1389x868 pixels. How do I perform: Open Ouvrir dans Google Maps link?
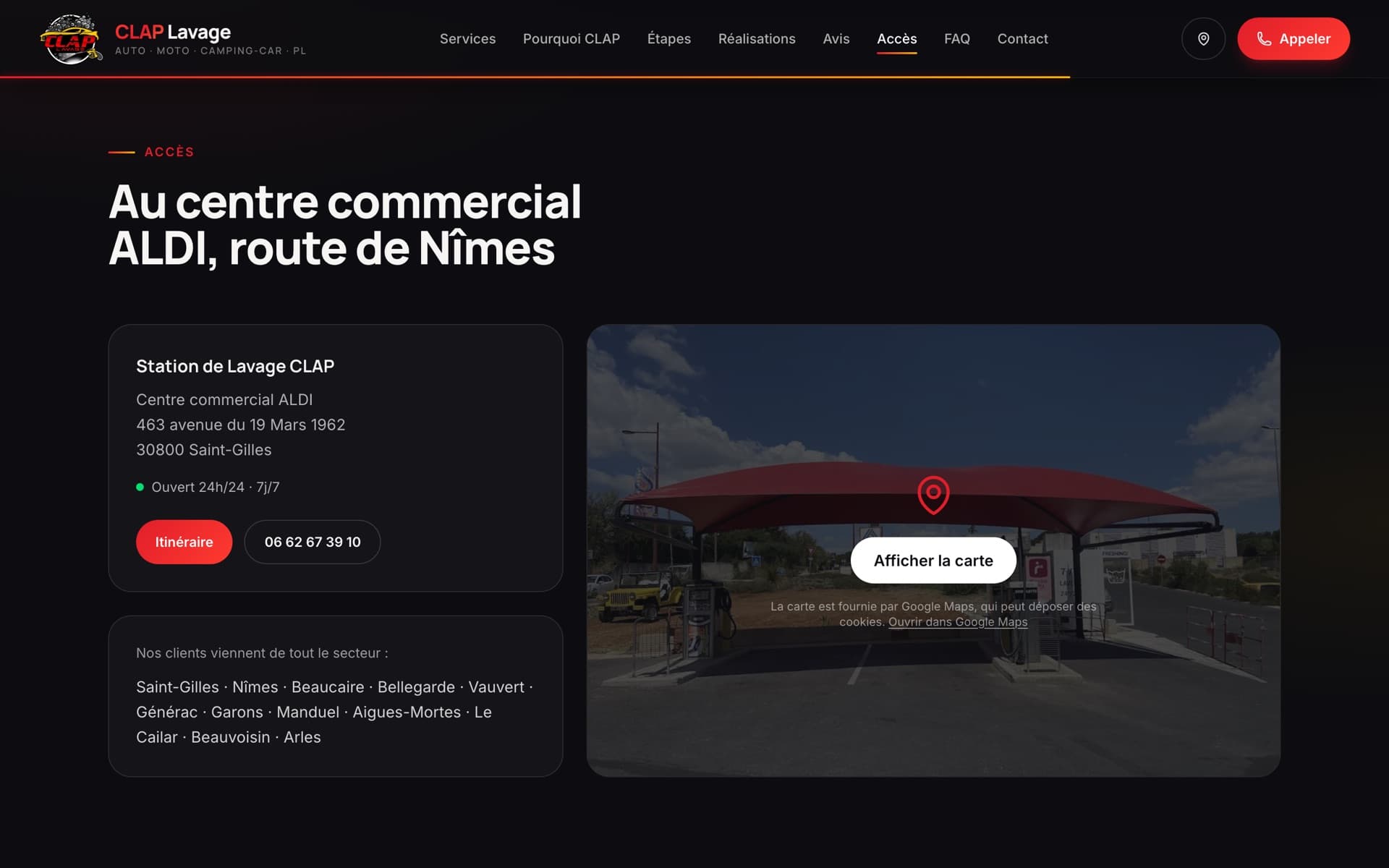pyautogui.click(x=958, y=622)
